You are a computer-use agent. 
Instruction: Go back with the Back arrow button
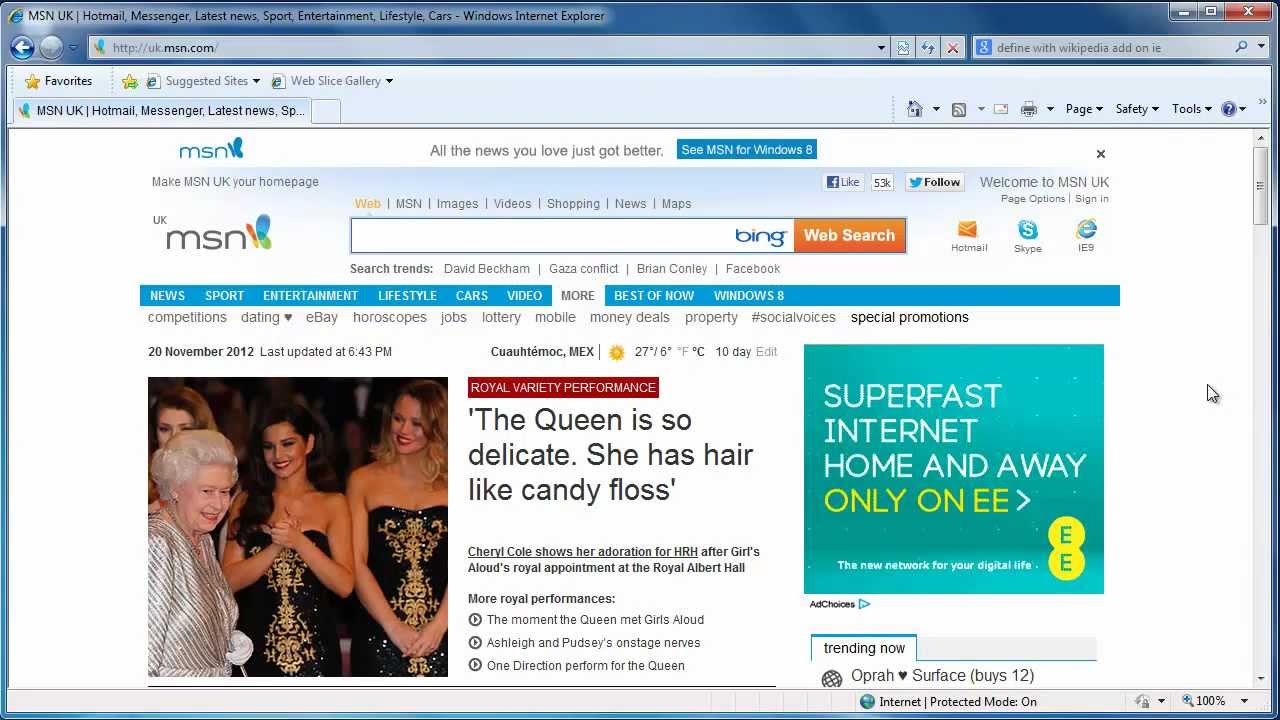click(22, 47)
